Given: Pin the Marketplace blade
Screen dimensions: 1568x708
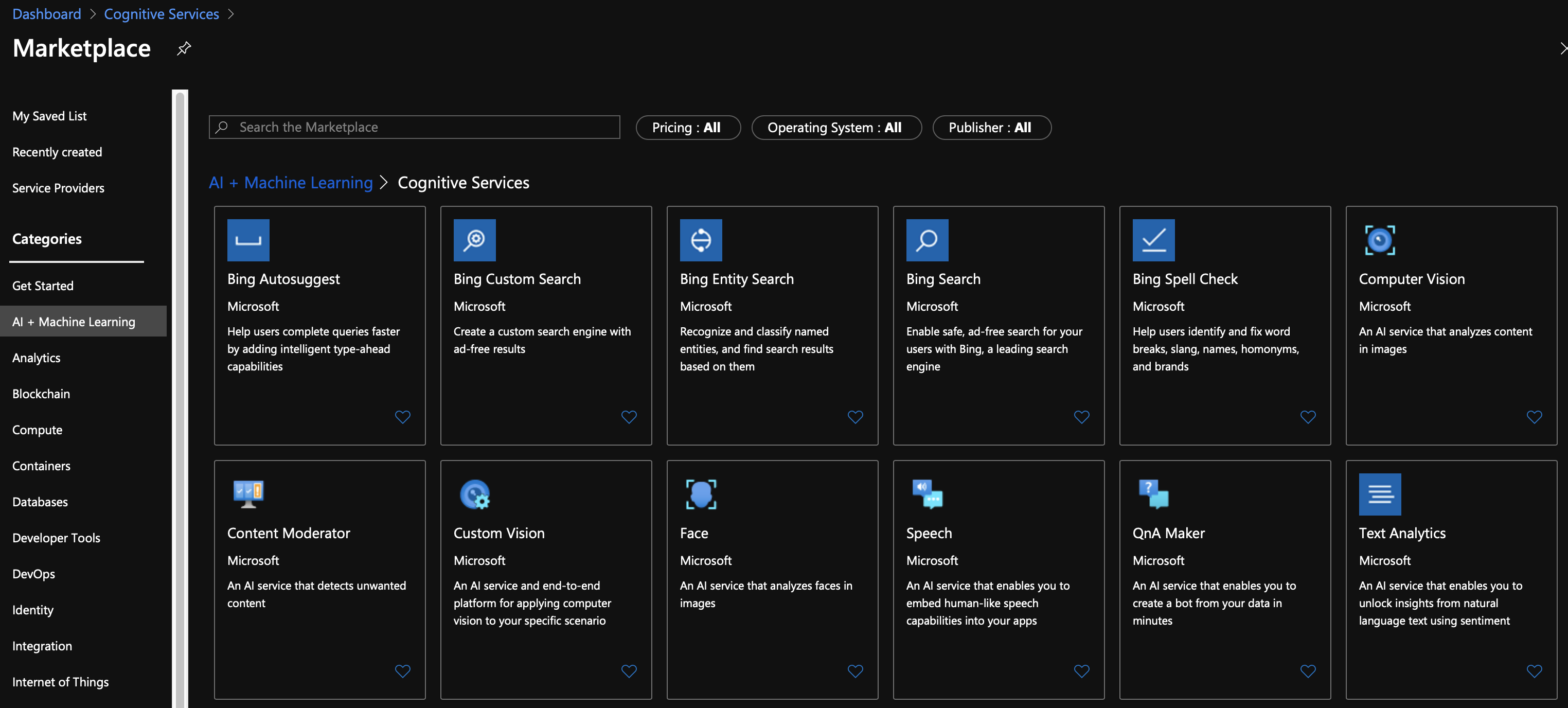Looking at the screenshot, I should (x=184, y=48).
